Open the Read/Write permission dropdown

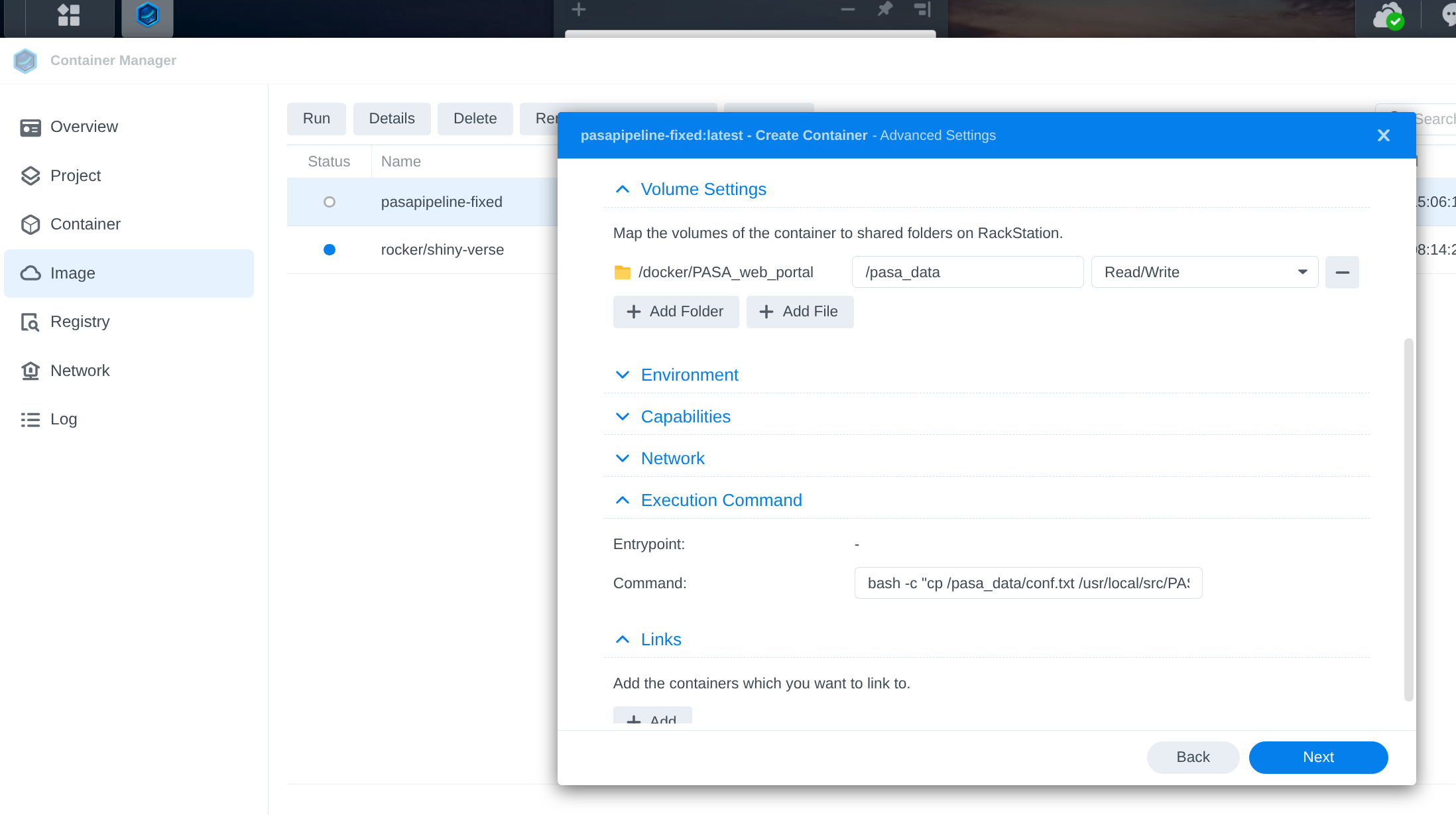1204,273
